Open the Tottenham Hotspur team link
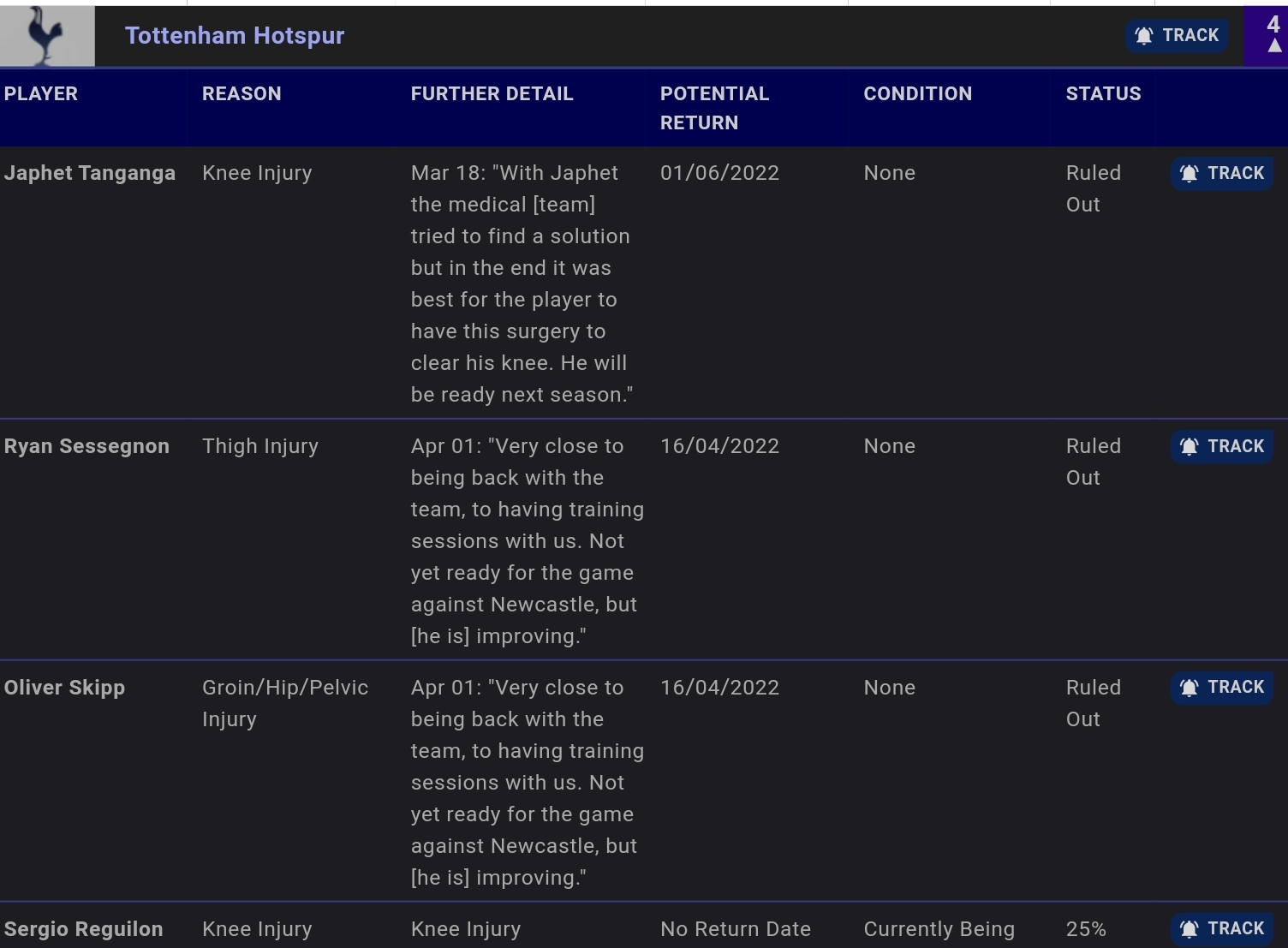Screen dimensions: 1288x948 click(235, 35)
